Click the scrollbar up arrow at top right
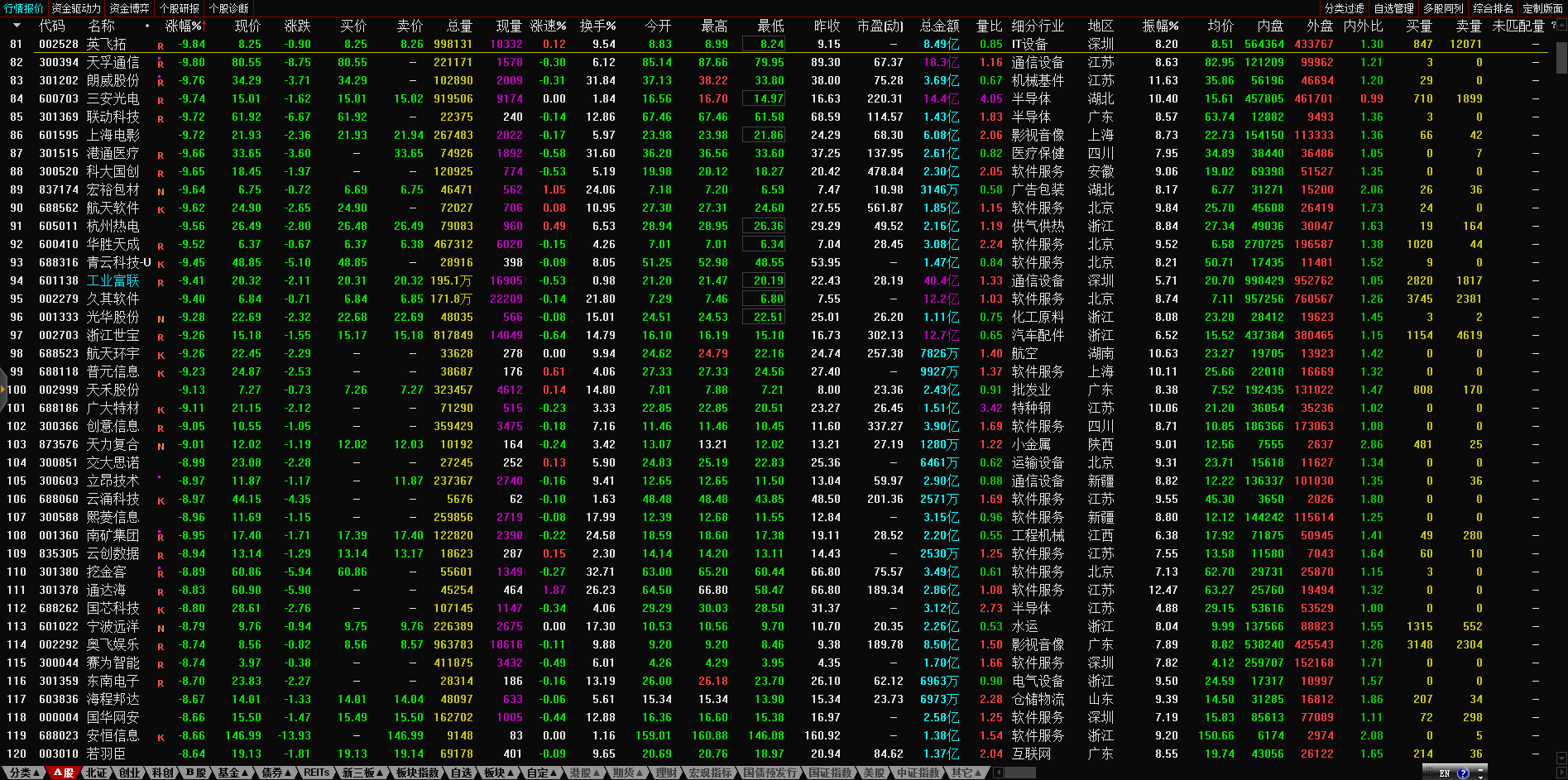Screen dimensions: 1568x780 pyautogui.click(x=1561, y=26)
